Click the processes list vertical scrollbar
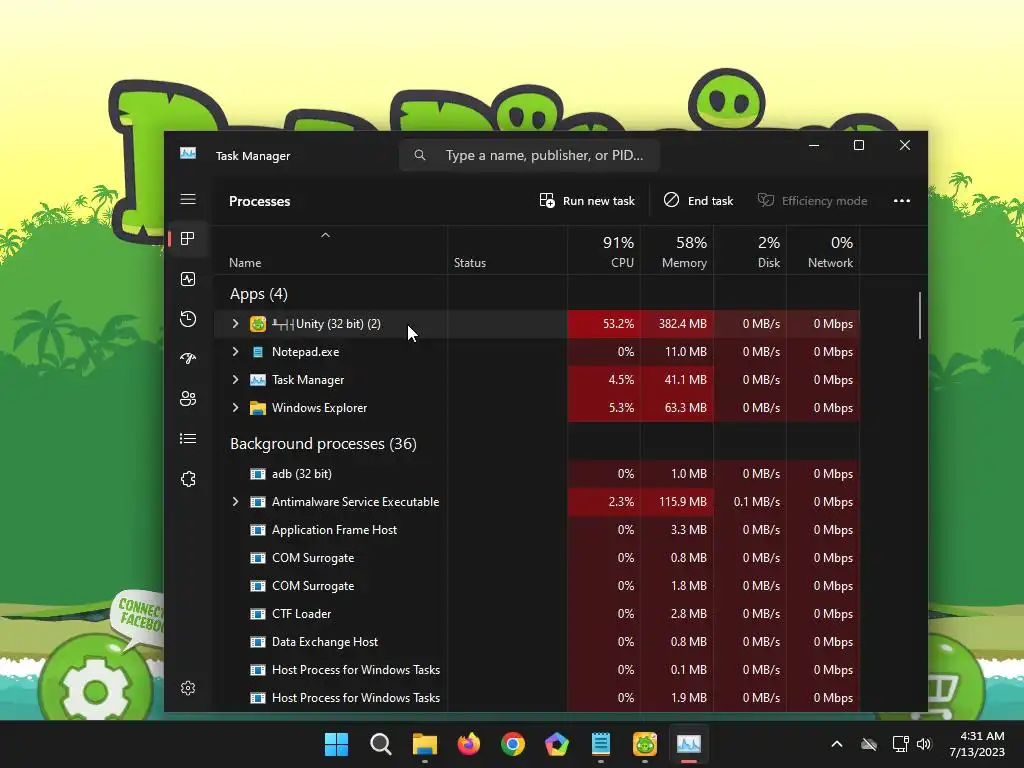 (x=920, y=315)
